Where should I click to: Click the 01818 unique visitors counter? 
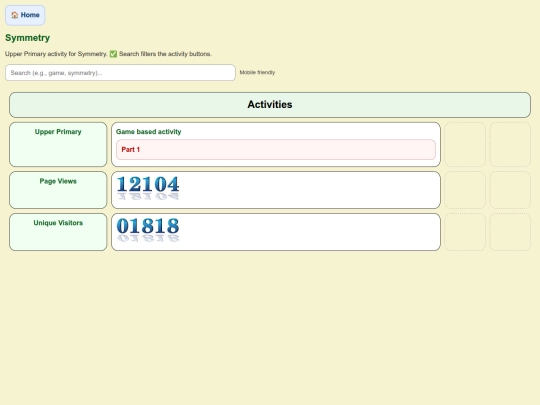[x=148, y=230]
